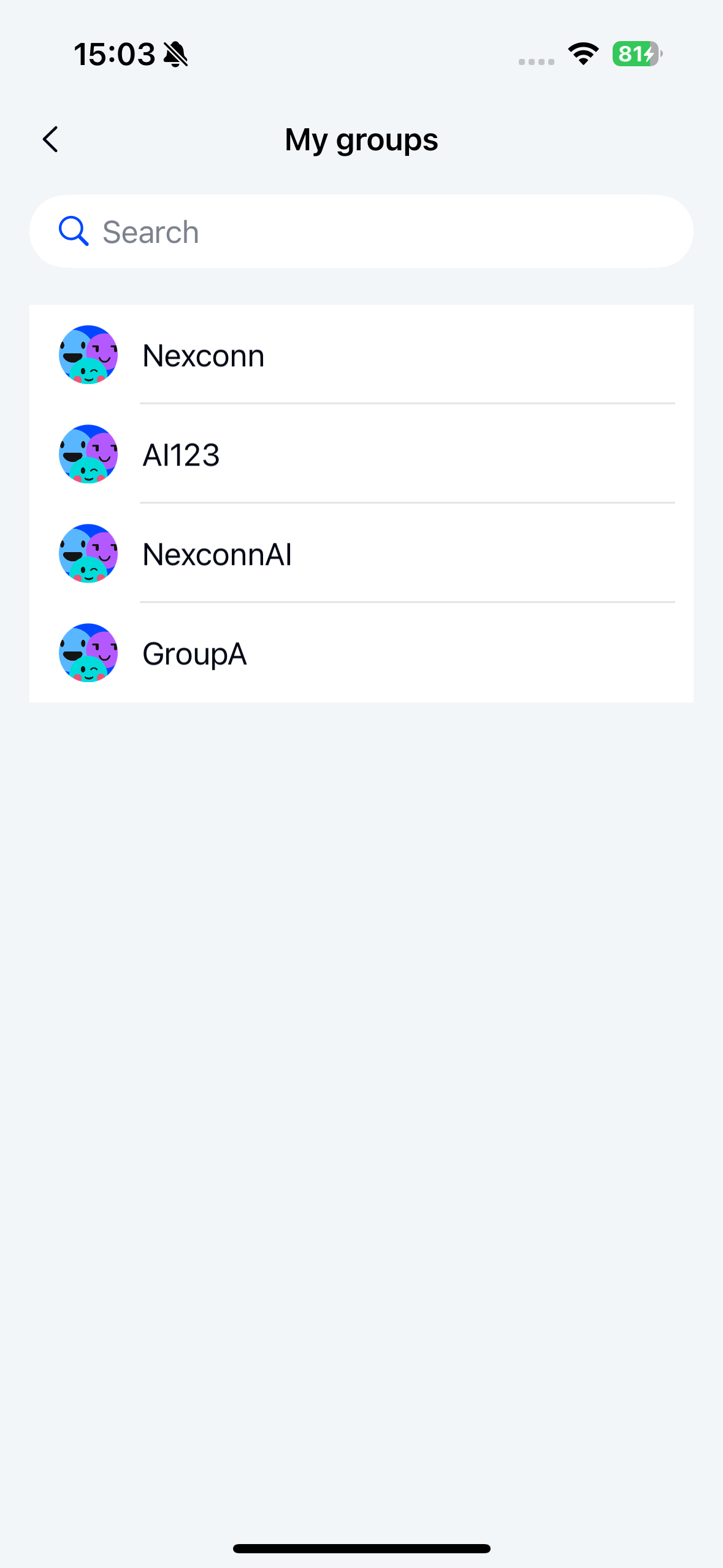Open the AI123 group name

[181, 455]
